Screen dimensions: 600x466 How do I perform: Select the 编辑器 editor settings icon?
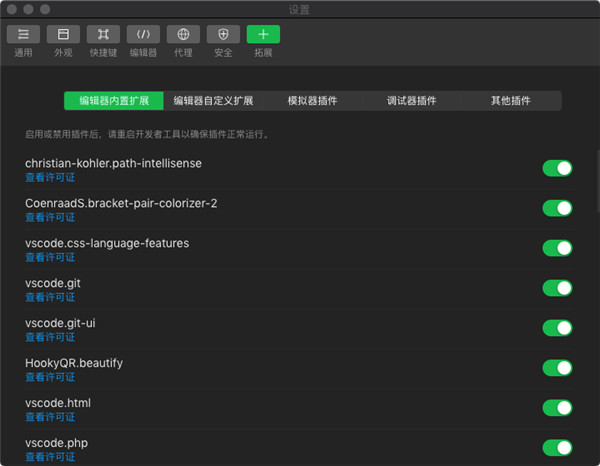(143, 34)
